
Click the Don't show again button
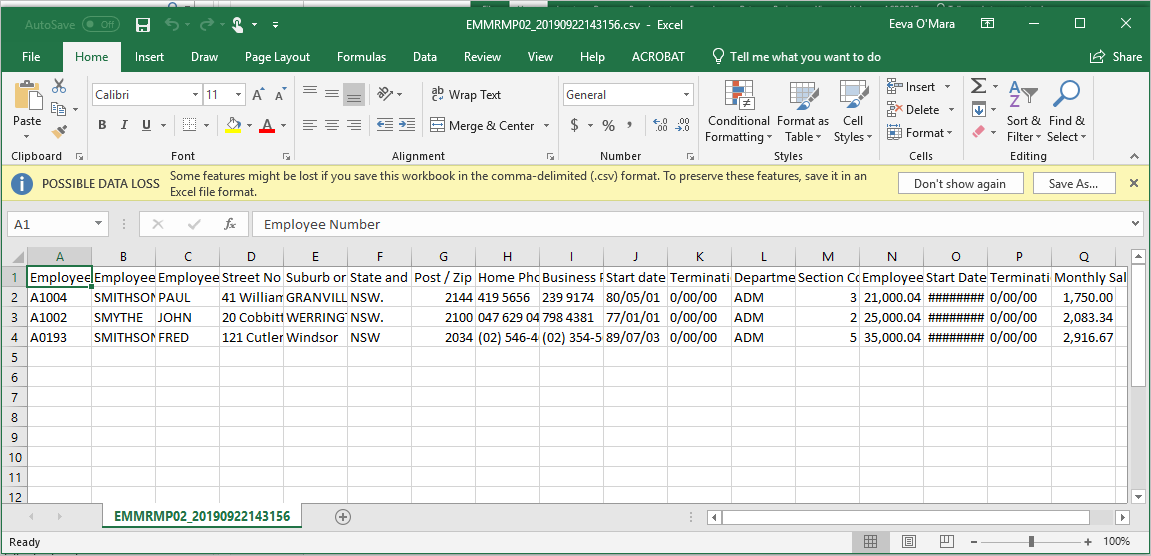pyautogui.click(x=959, y=184)
